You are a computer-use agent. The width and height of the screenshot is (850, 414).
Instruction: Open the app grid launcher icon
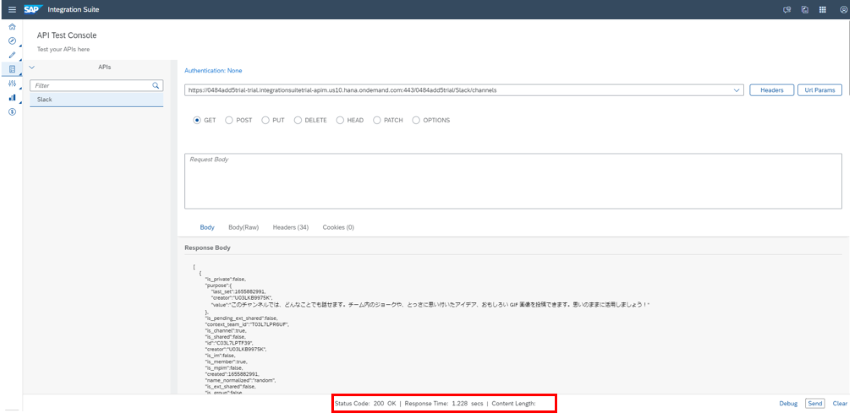822,10
